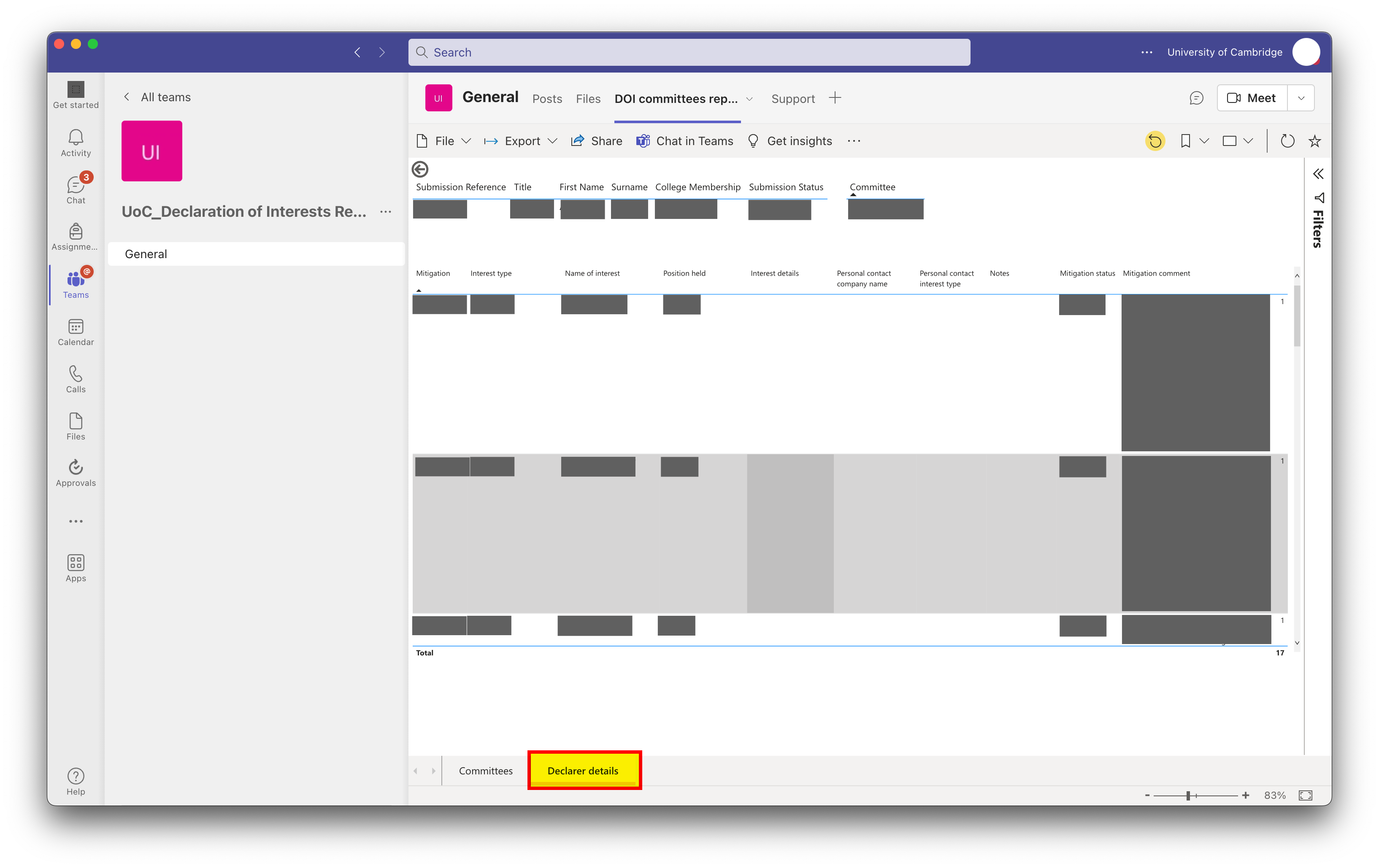Viewport: 1379px width, 868px height.
Task: Expand the Filters pane chevrons
Action: click(1318, 174)
